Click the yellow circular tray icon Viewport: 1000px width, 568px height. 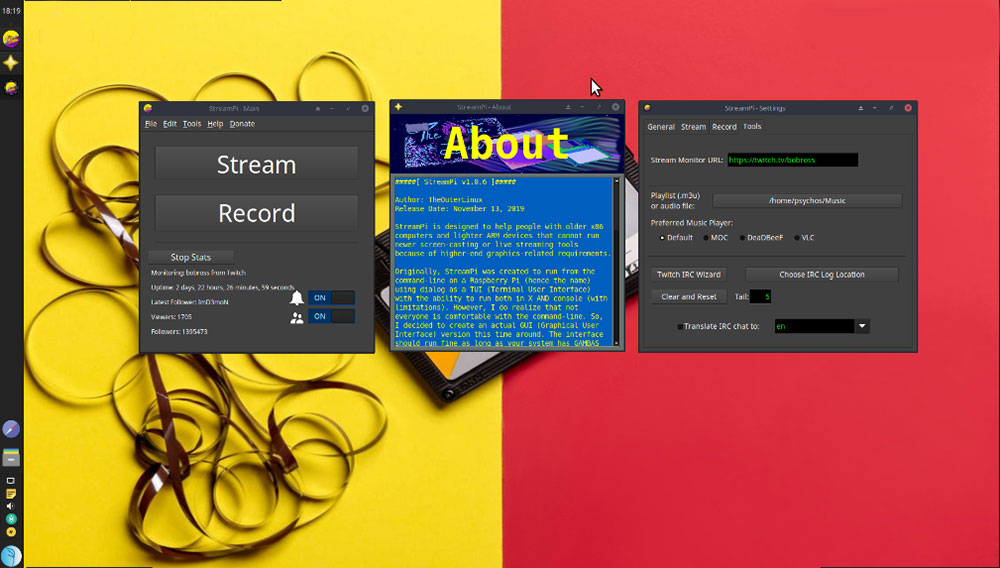[11, 532]
